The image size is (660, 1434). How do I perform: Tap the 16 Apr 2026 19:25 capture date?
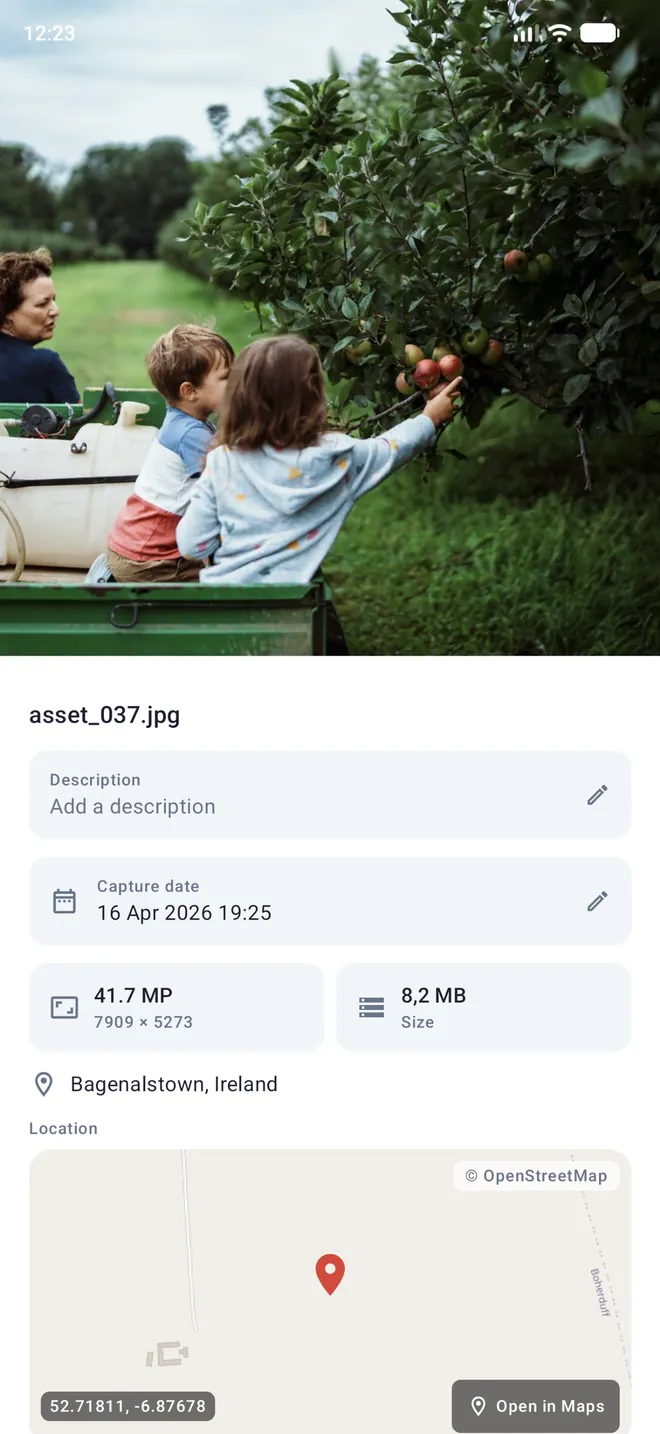click(x=184, y=912)
